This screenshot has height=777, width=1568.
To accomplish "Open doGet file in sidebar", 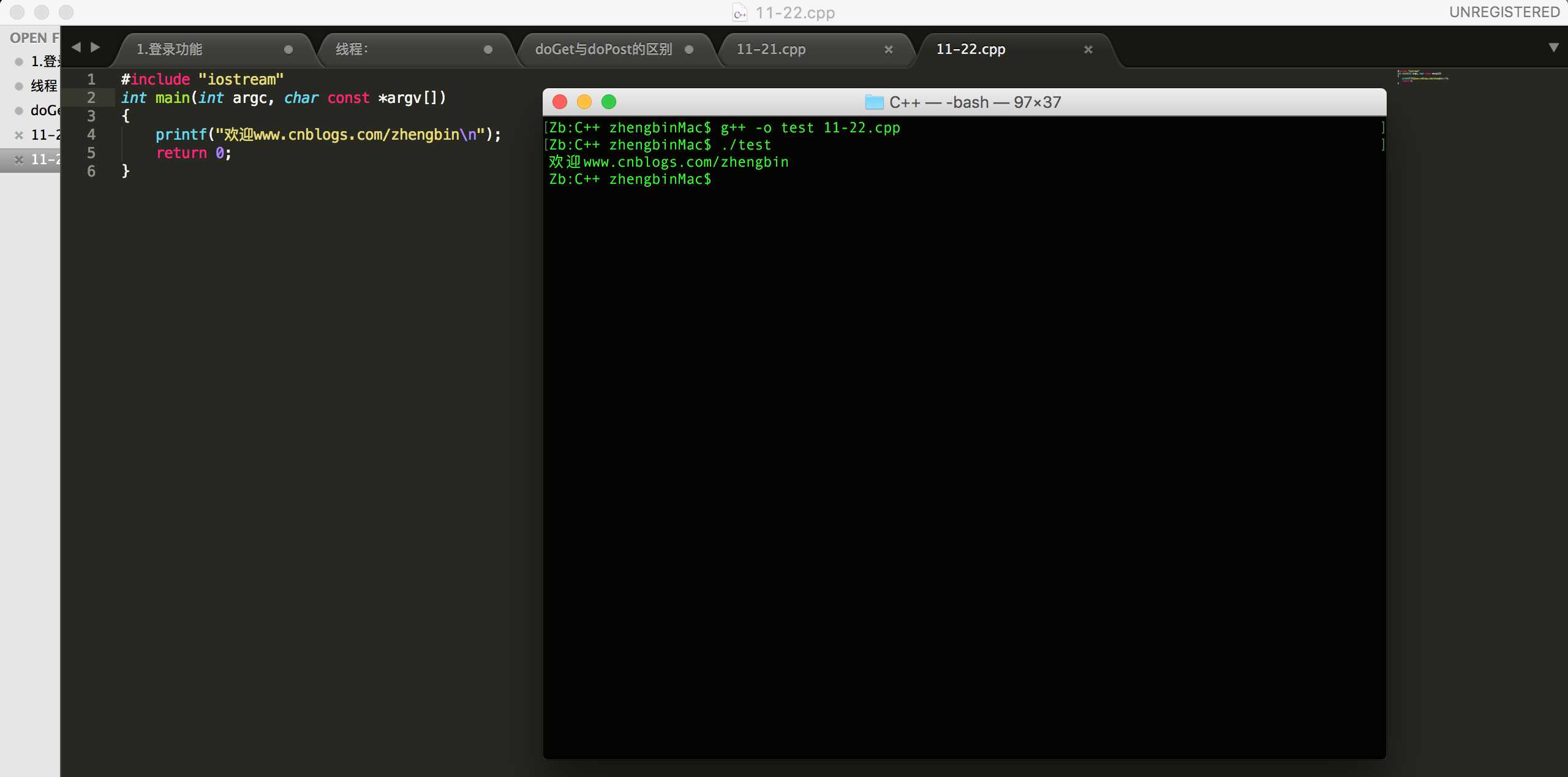I will point(31,110).
